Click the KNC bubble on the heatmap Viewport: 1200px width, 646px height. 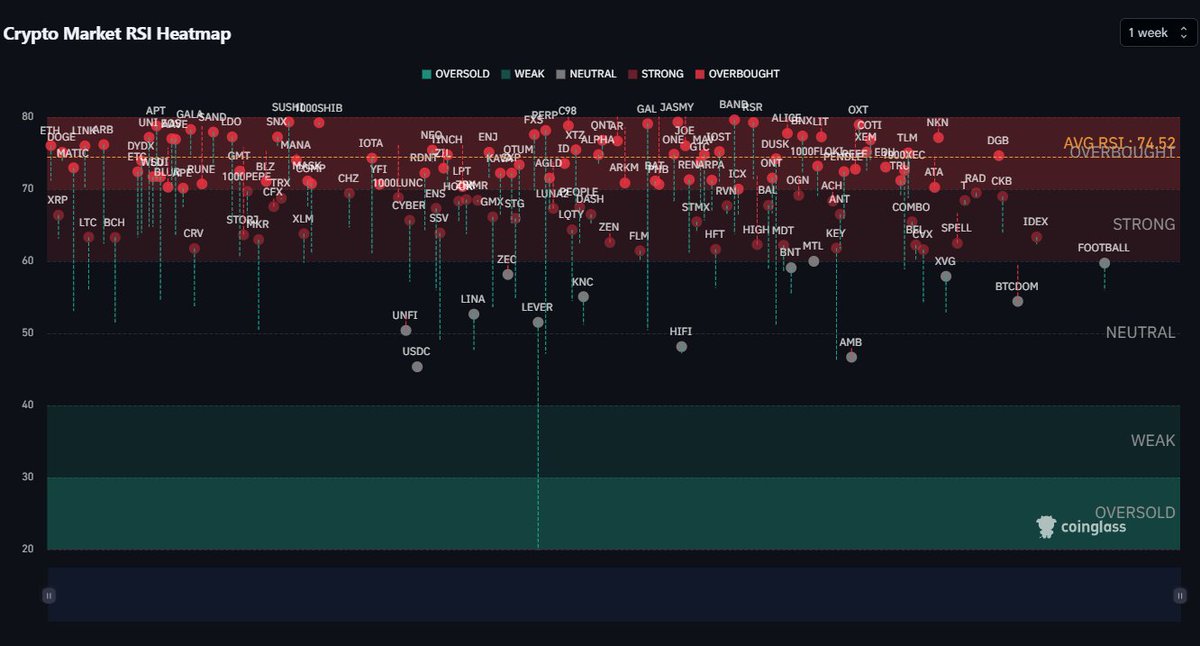(583, 296)
